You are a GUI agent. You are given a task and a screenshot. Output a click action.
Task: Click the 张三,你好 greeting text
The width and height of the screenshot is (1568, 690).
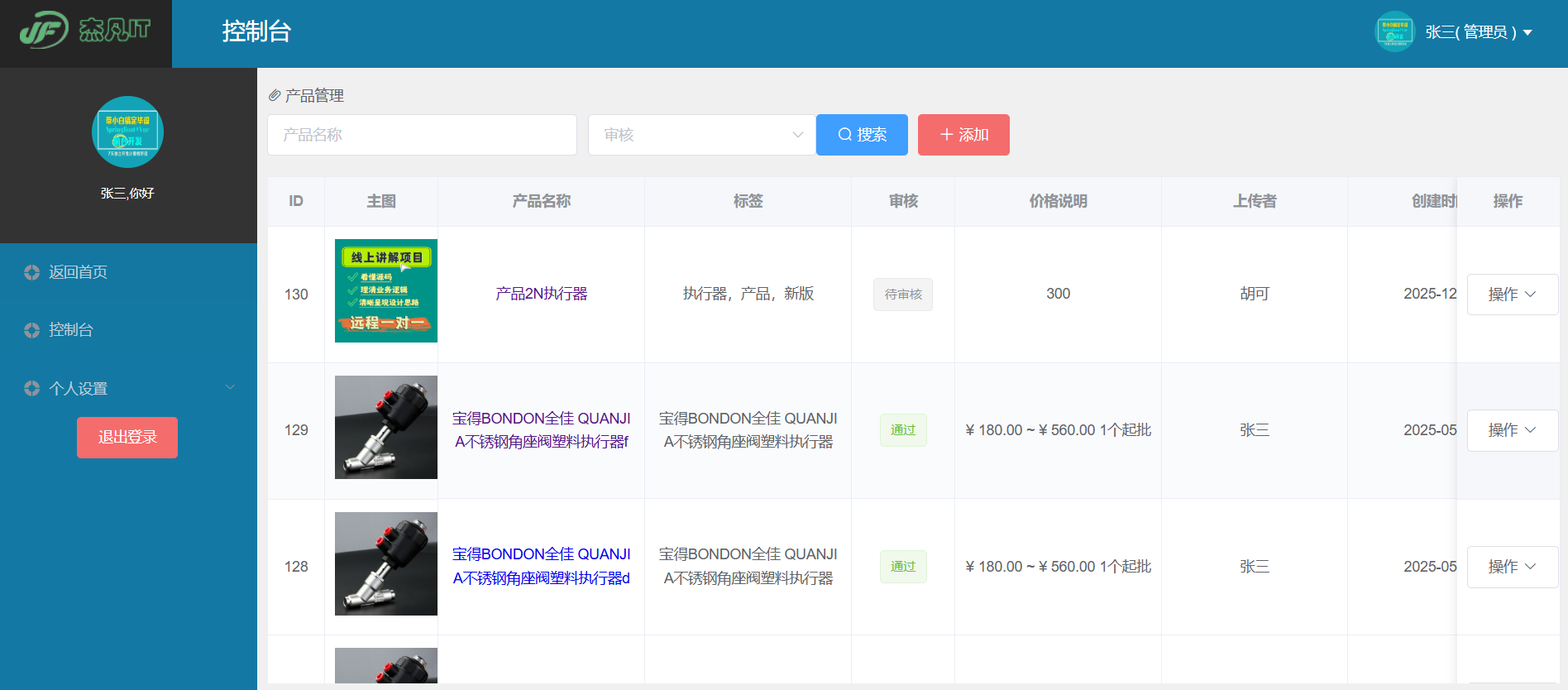[127, 193]
